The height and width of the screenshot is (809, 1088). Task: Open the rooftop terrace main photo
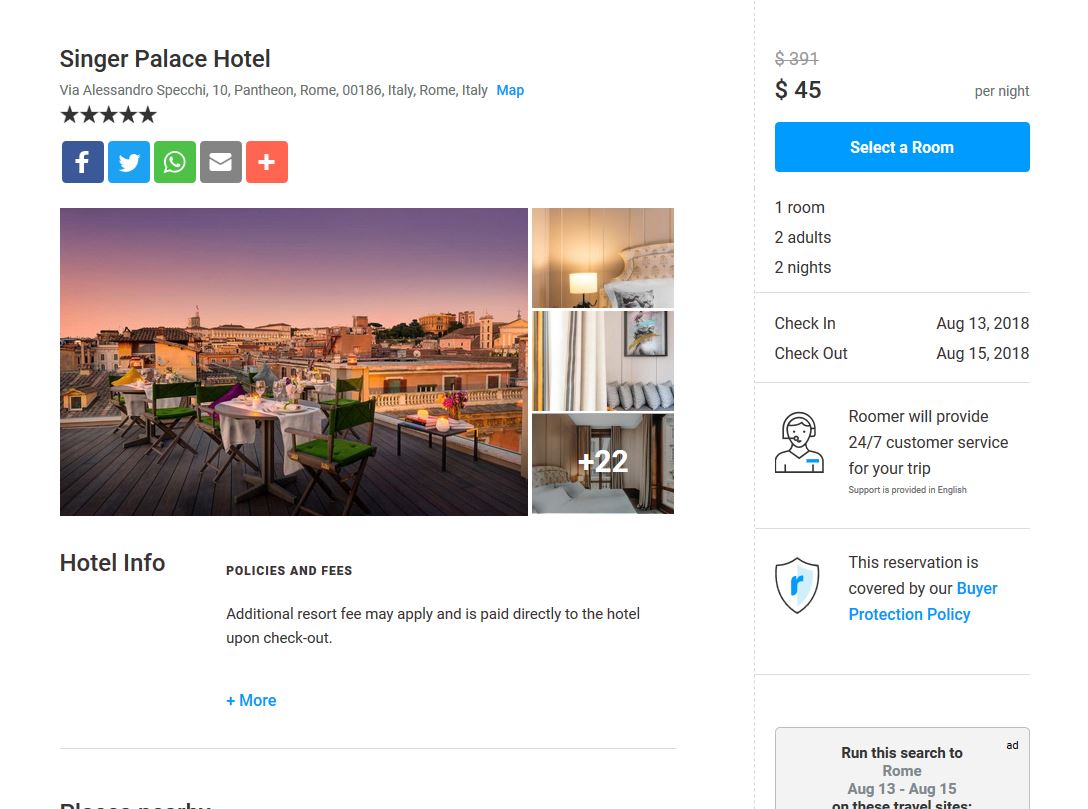click(294, 361)
